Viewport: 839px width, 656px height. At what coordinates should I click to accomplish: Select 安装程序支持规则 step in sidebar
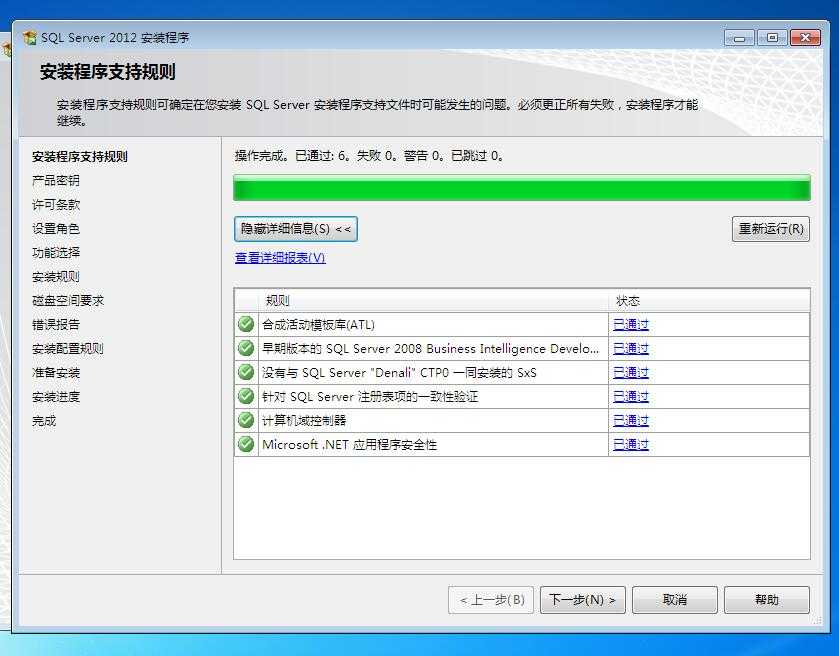tap(80, 157)
